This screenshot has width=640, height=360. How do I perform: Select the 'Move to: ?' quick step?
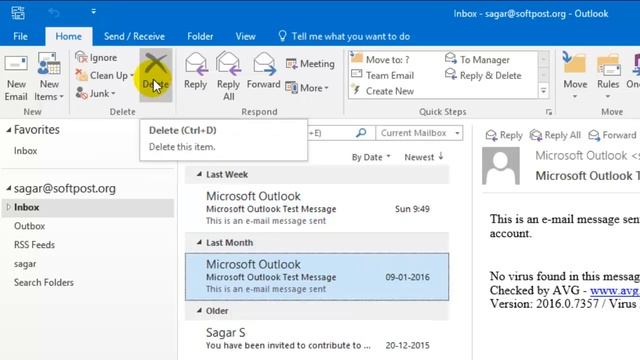[380, 60]
